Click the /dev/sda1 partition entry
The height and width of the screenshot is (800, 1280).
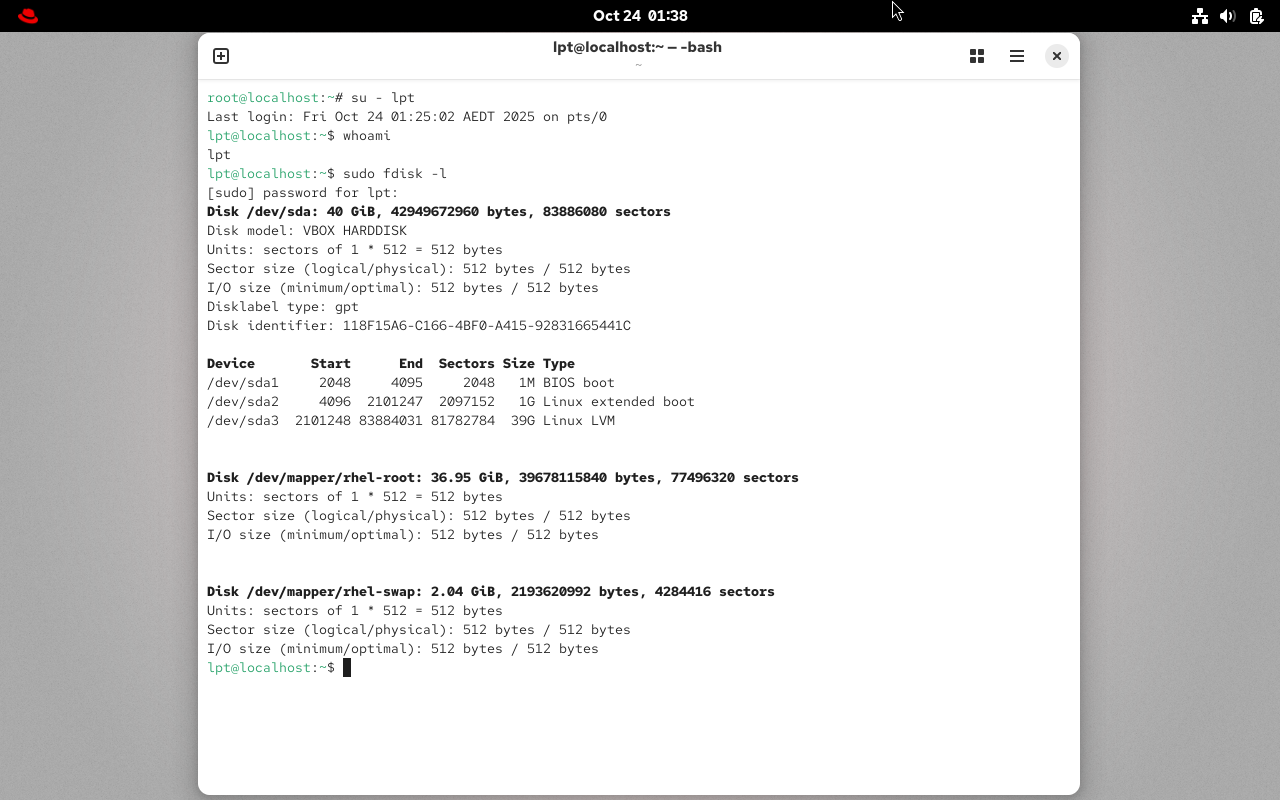point(243,383)
